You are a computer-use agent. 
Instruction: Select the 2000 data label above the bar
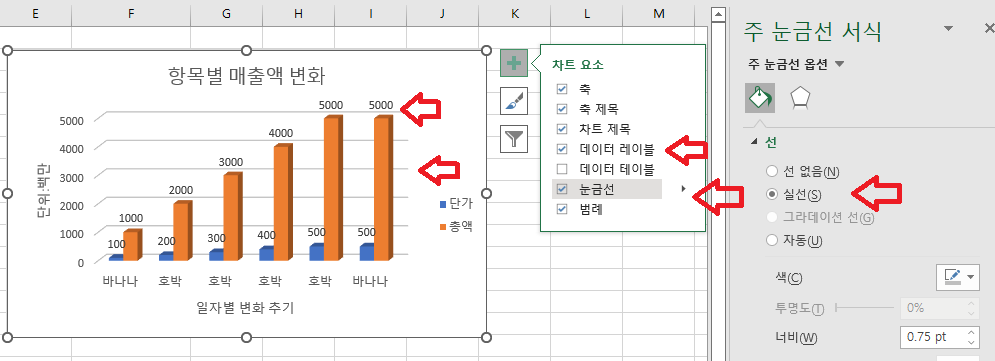(181, 190)
